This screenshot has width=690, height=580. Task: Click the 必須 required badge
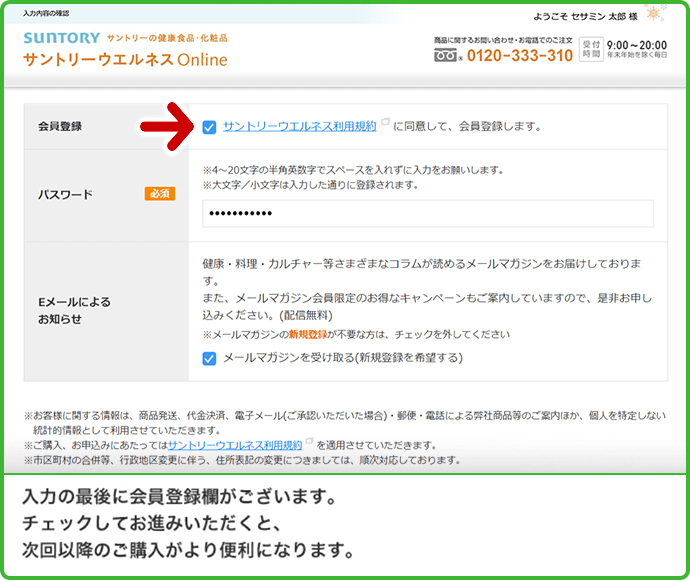pyautogui.click(x=160, y=194)
